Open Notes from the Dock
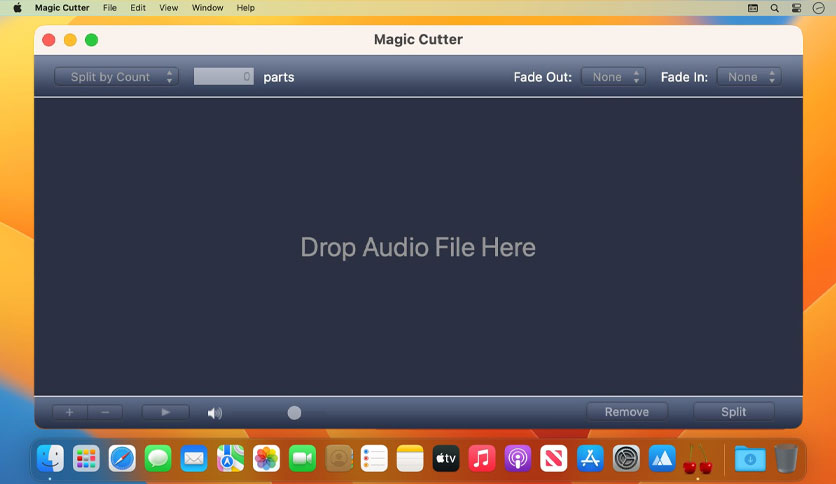Image resolution: width=836 pixels, height=484 pixels. (x=410, y=458)
